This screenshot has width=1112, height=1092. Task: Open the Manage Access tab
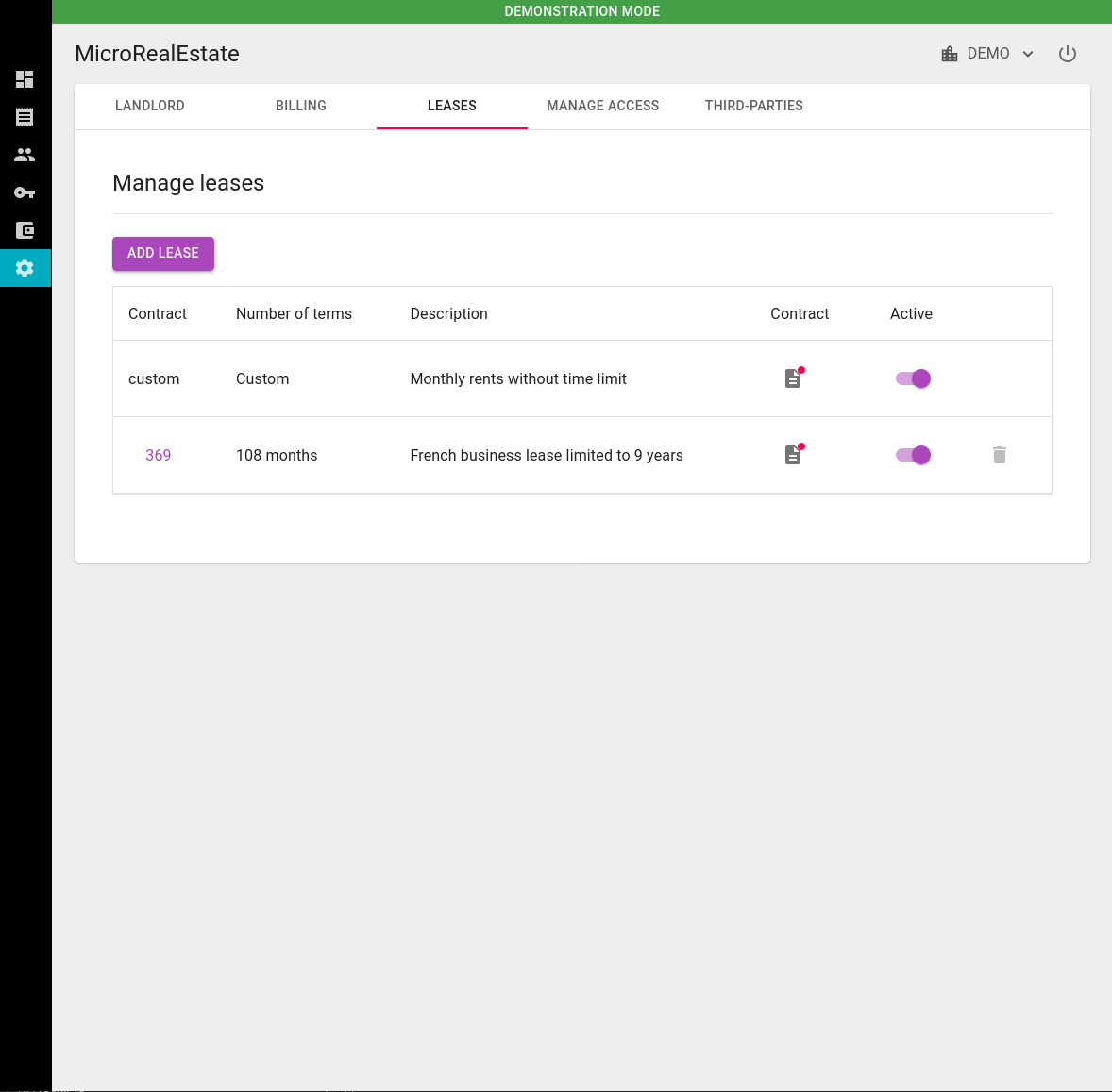[x=603, y=106]
